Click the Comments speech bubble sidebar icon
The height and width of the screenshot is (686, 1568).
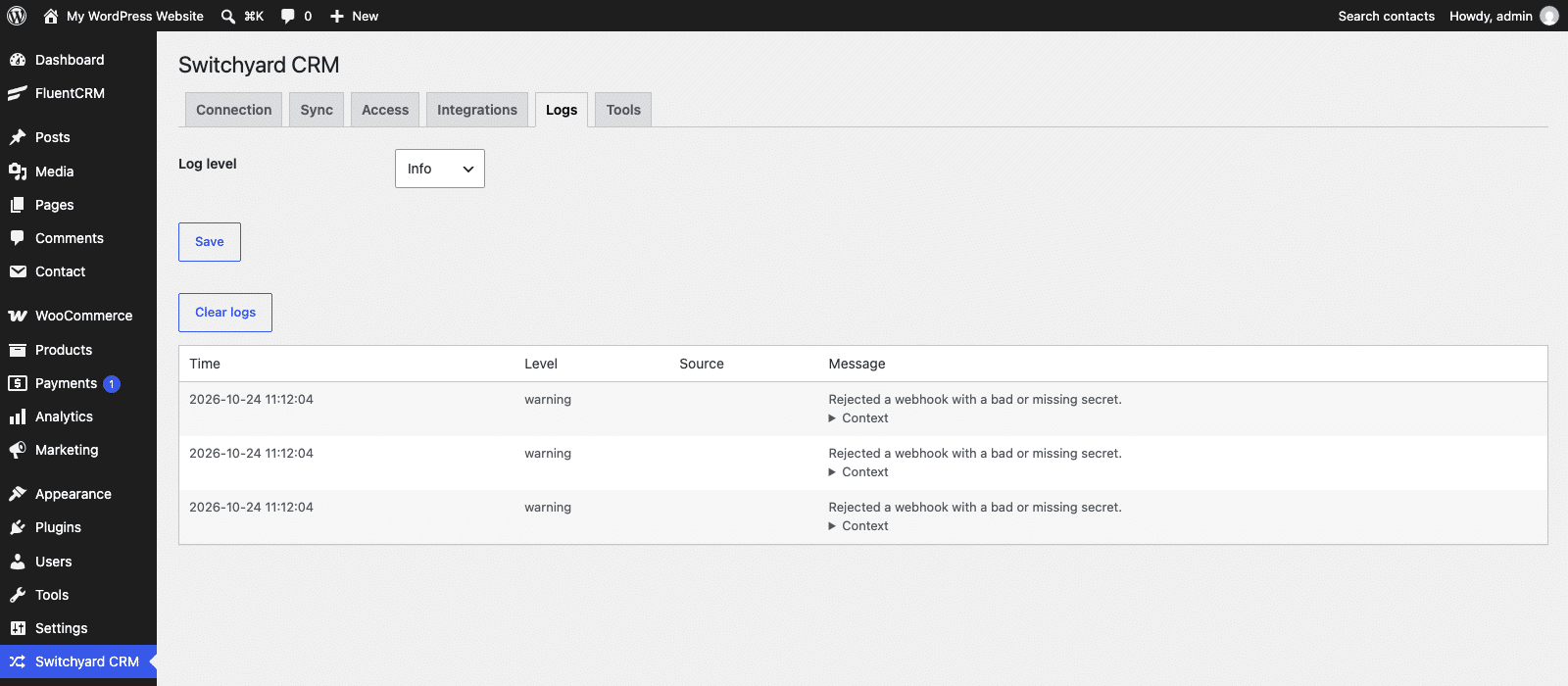pyautogui.click(x=18, y=238)
